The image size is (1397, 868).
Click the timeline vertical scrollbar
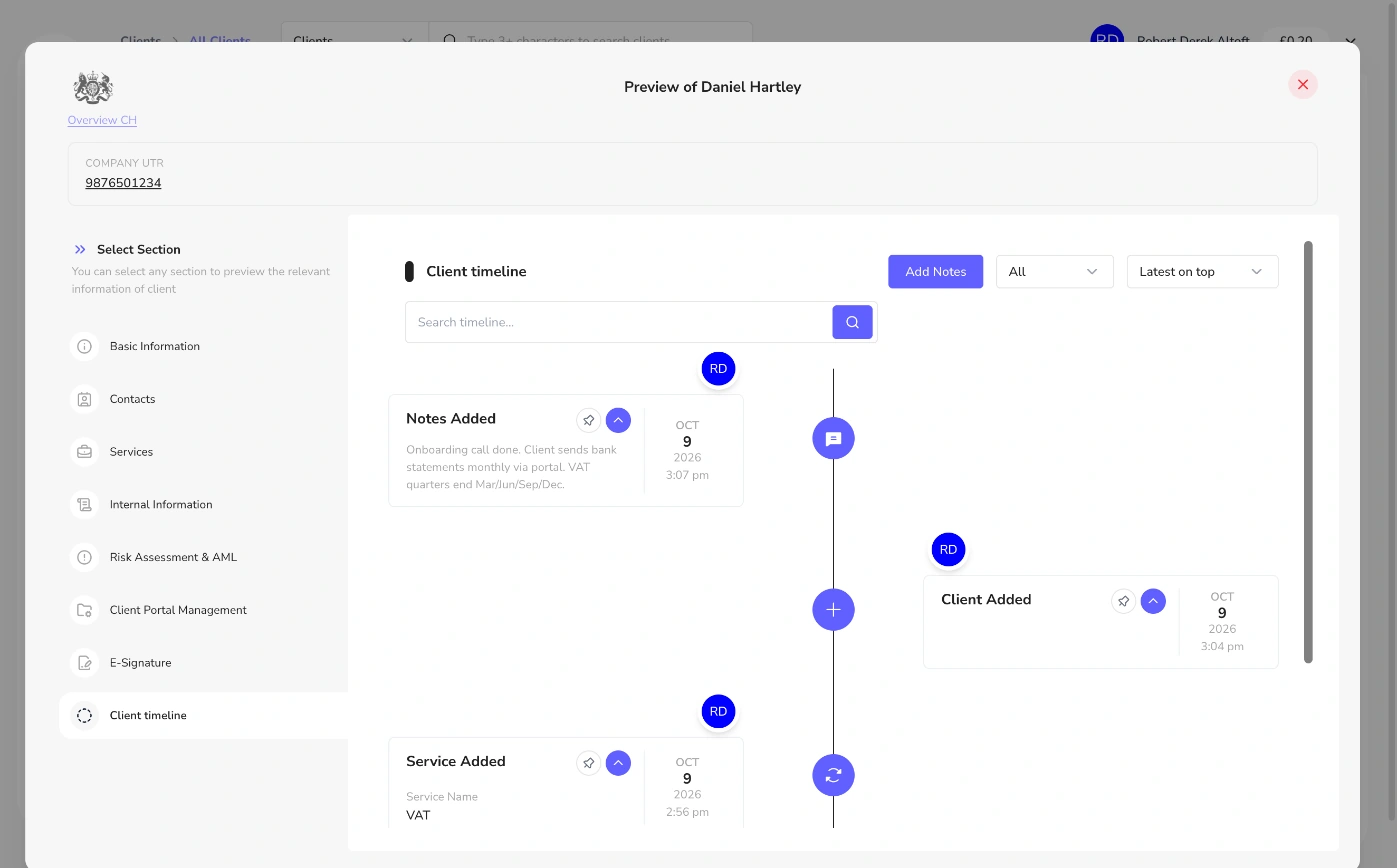coord(1308,451)
